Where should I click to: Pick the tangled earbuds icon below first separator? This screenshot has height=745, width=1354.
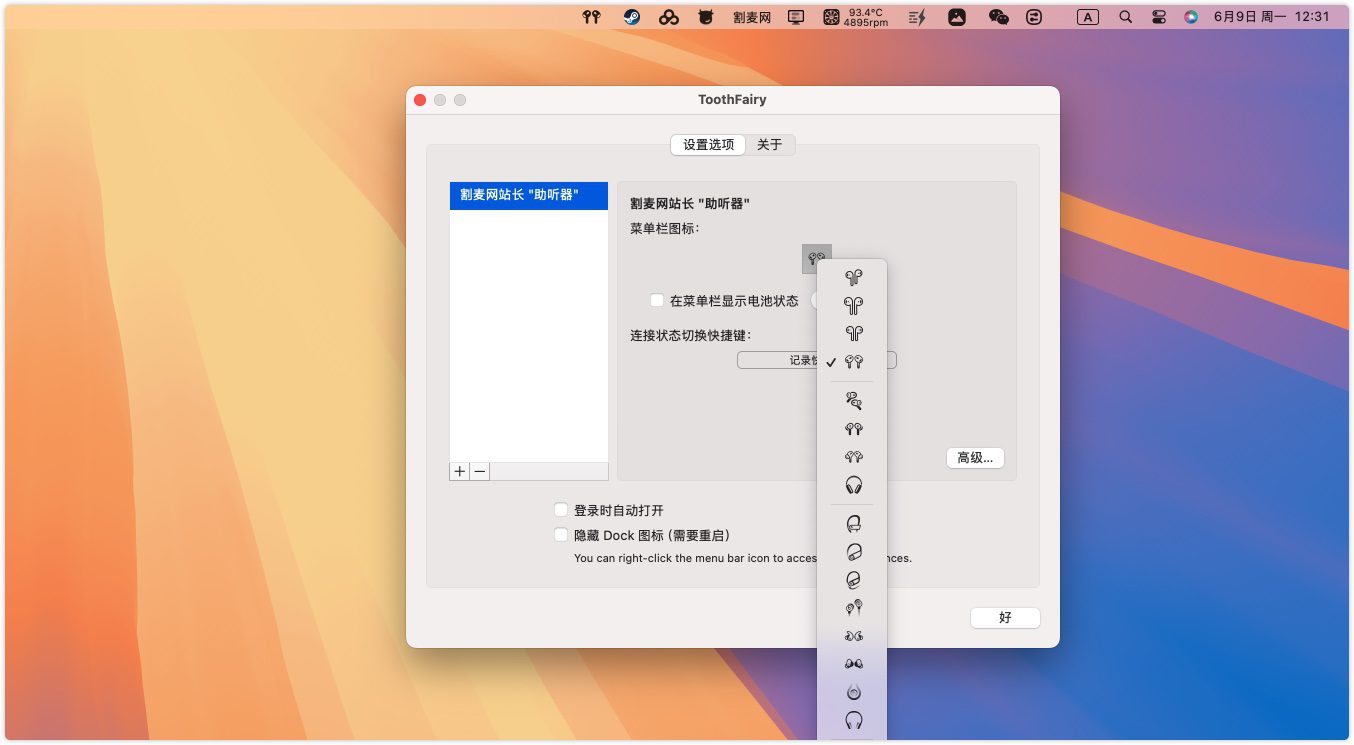click(853, 401)
